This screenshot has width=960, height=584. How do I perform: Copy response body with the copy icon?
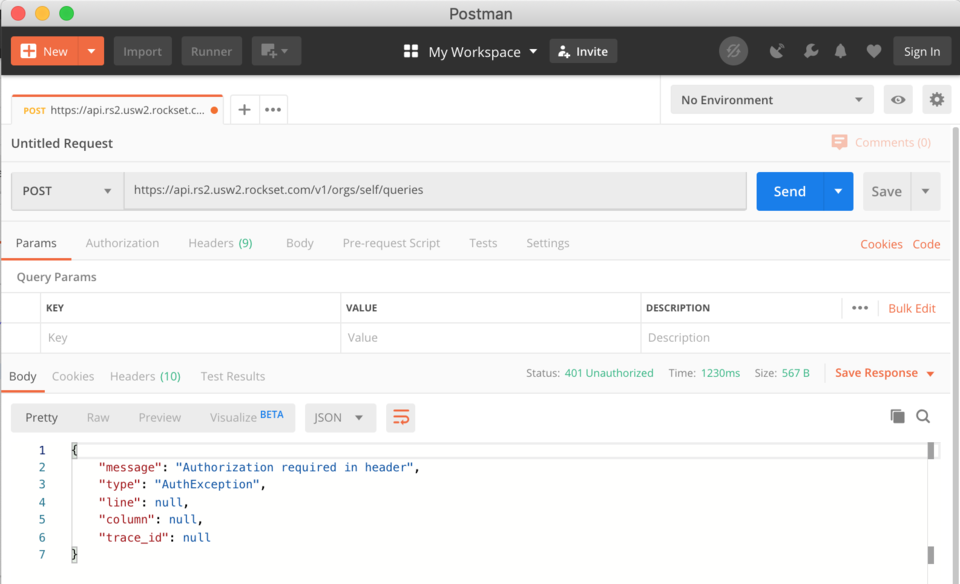pos(897,416)
